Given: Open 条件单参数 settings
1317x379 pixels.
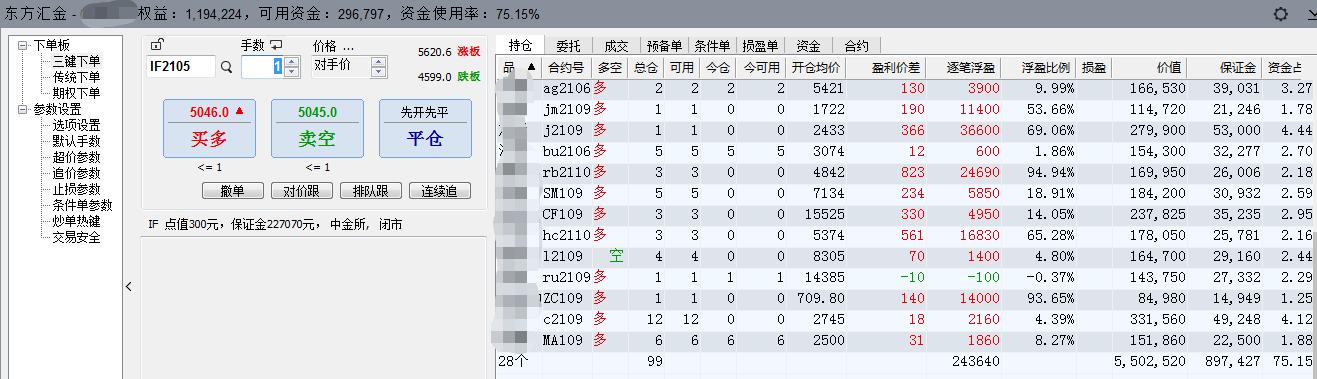Looking at the screenshot, I should 82,206.
